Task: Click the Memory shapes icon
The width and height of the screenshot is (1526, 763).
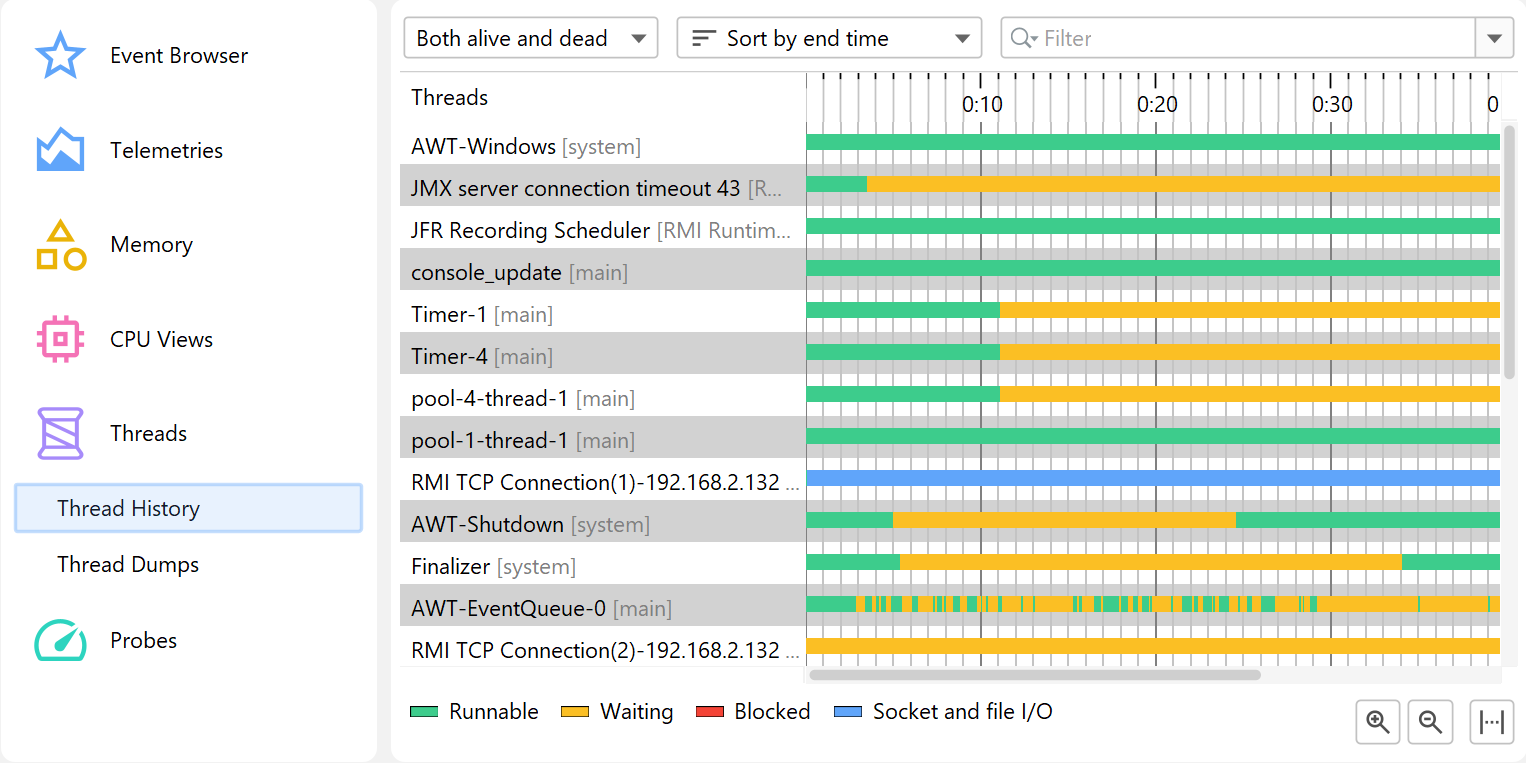Action: (x=60, y=245)
